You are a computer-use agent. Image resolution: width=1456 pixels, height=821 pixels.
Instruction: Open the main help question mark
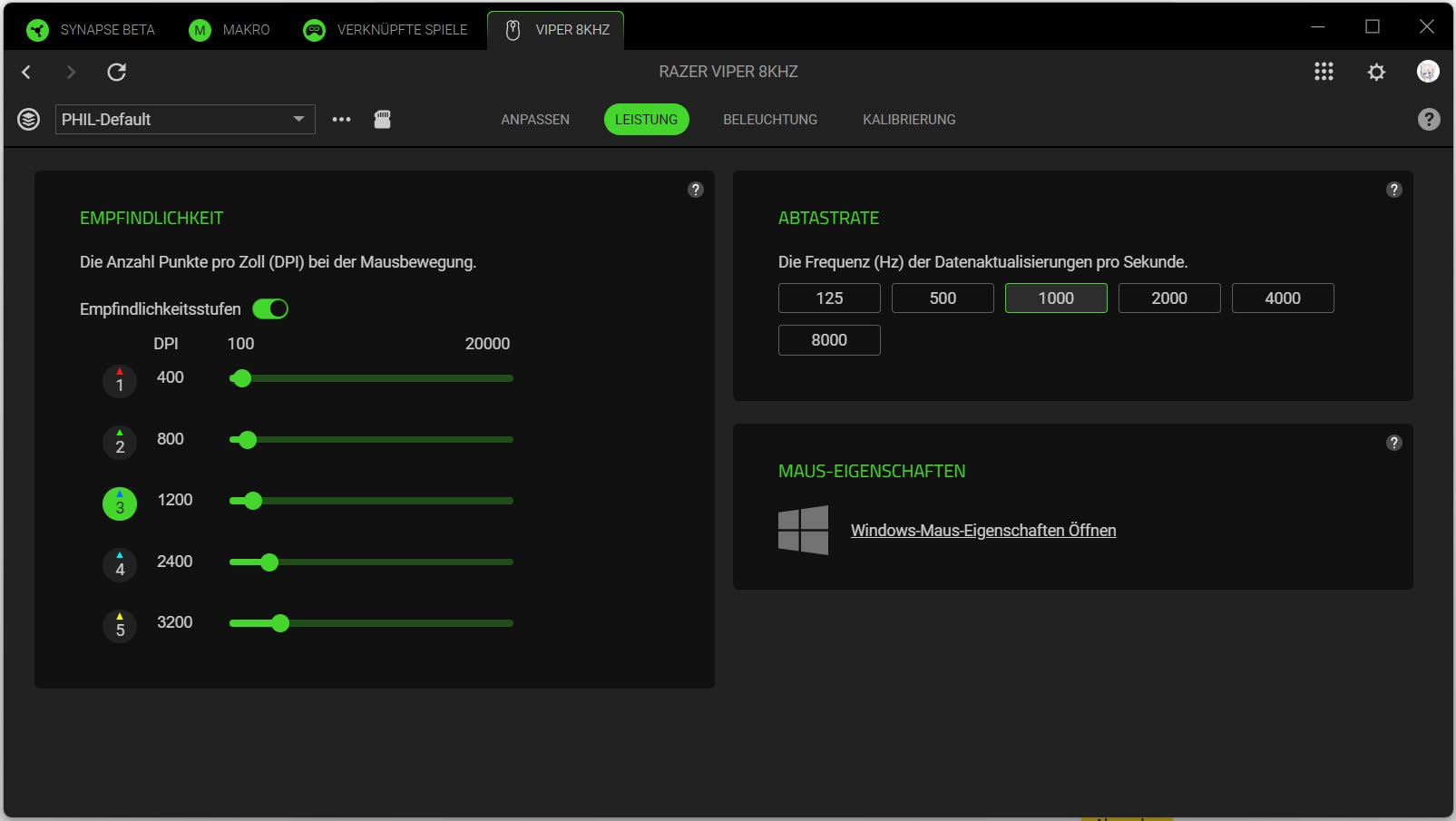pyautogui.click(x=1429, y=120)
